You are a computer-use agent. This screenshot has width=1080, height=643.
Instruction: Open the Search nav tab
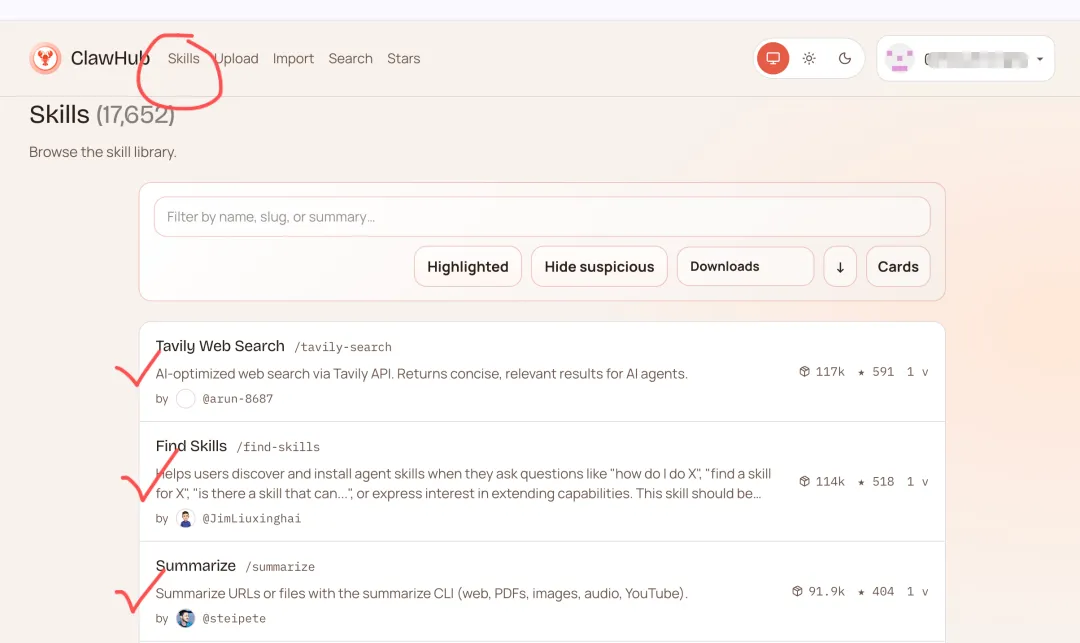tap(351, 59)
